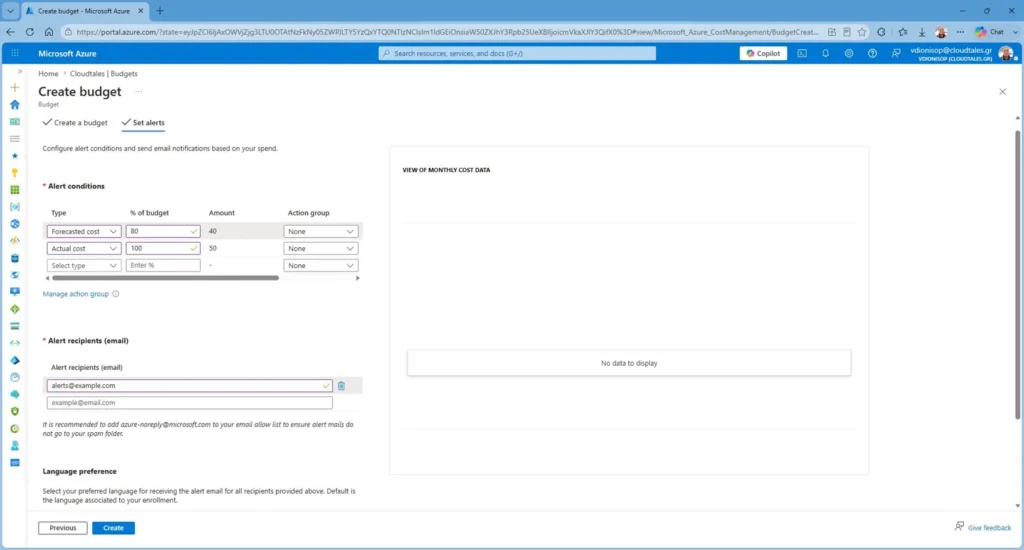Go to Home icon in Azure sidebar
The width and height of the screenshot is (1024, 550).
(x=14, y=105)
